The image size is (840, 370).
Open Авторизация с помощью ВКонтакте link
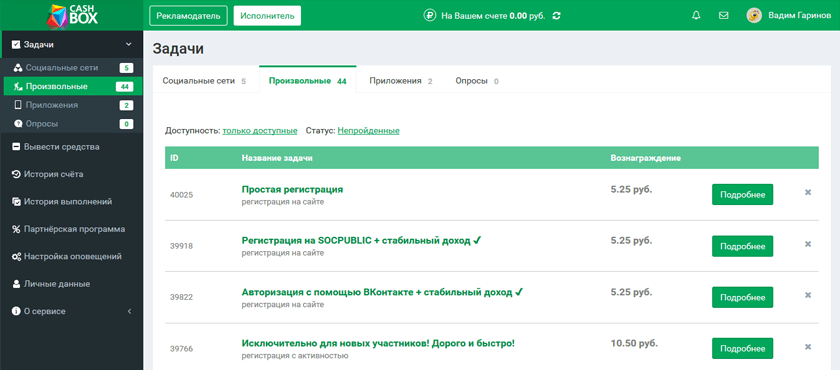coord(382,292)
